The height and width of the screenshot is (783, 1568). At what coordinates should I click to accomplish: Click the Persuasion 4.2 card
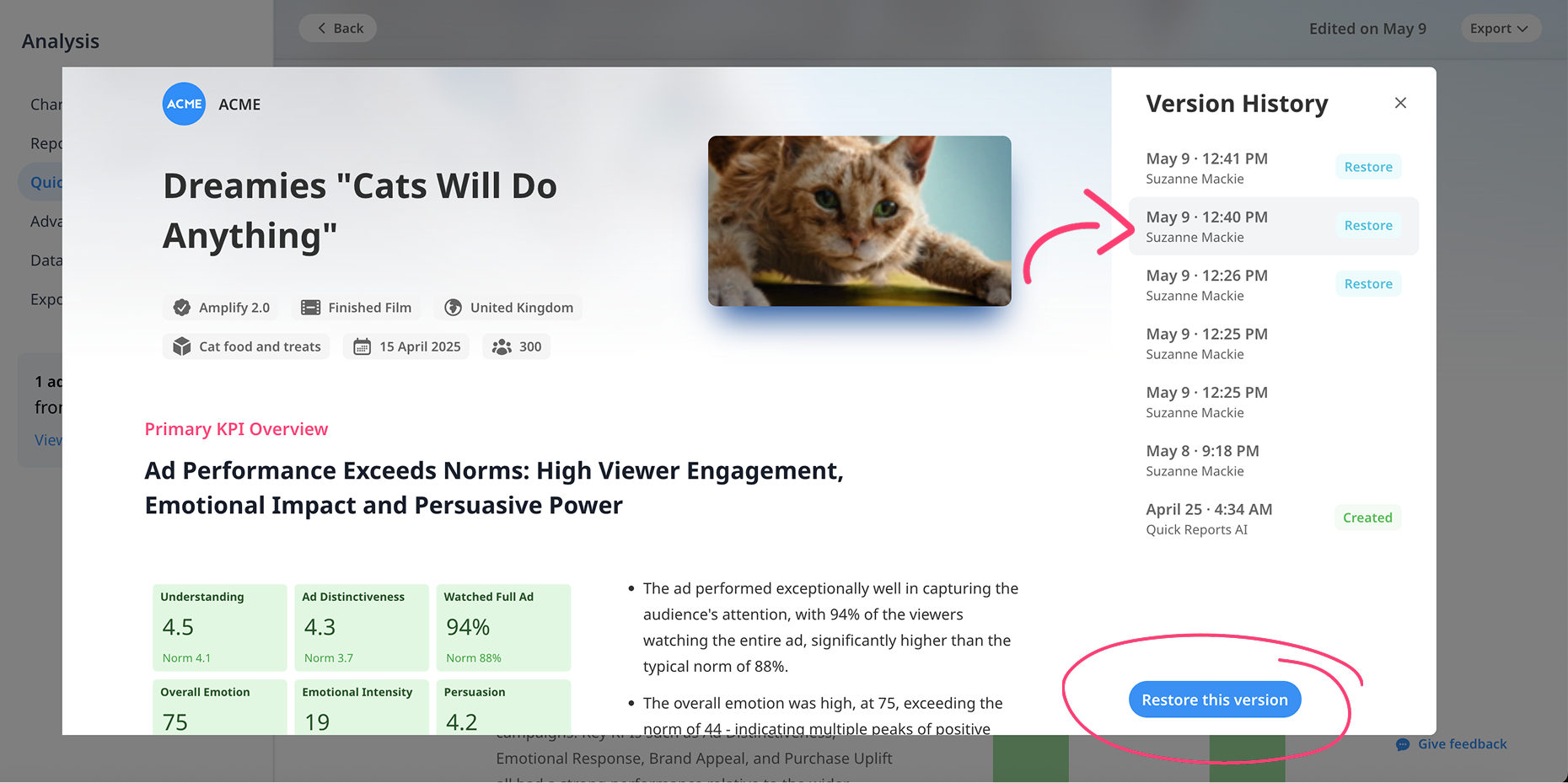click(503, 707)
